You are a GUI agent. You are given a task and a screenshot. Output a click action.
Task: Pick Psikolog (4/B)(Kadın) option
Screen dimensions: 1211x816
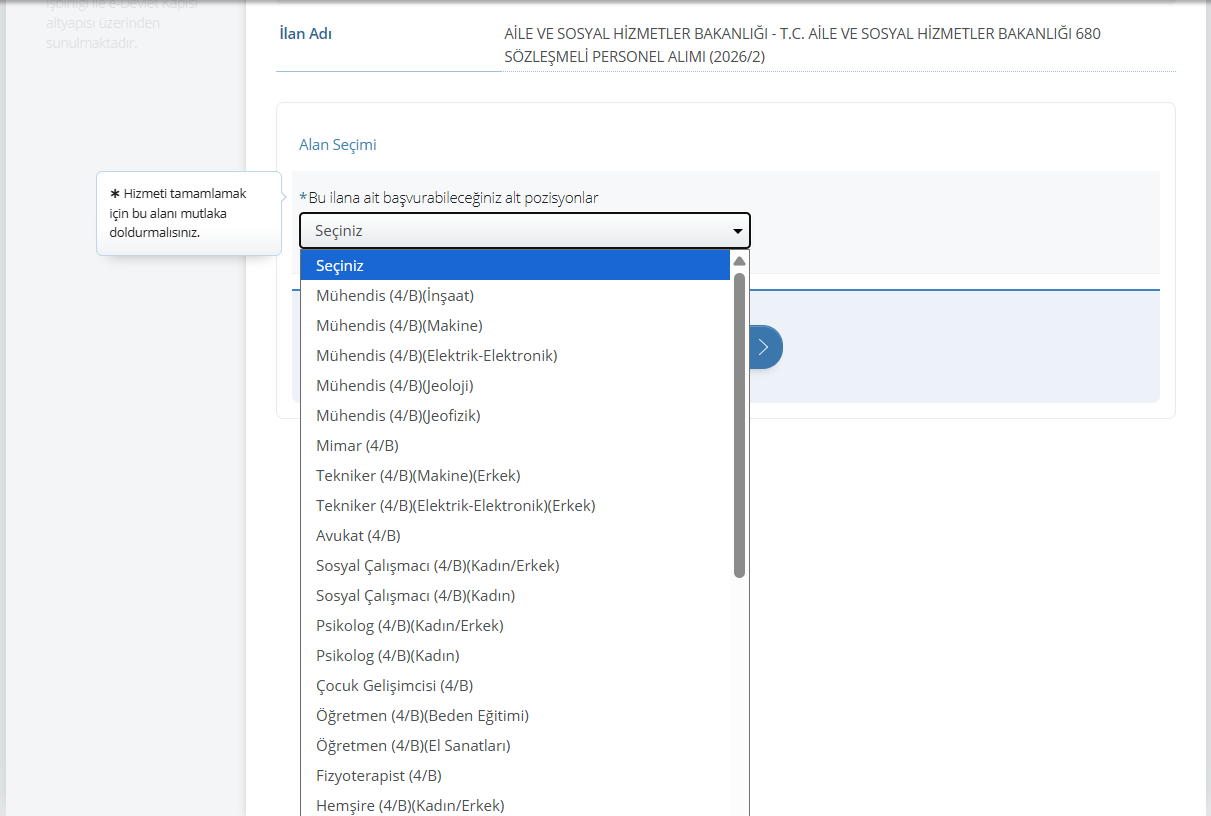point(516,655)
